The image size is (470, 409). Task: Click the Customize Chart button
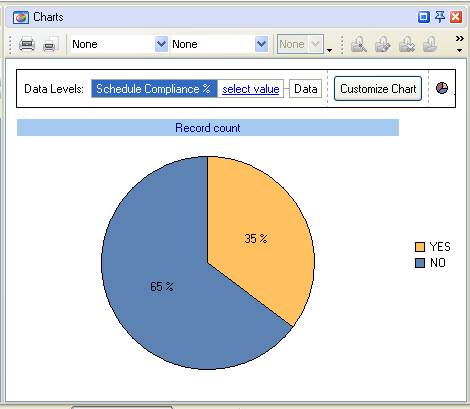pyautogui.click(x=378, y=89)
